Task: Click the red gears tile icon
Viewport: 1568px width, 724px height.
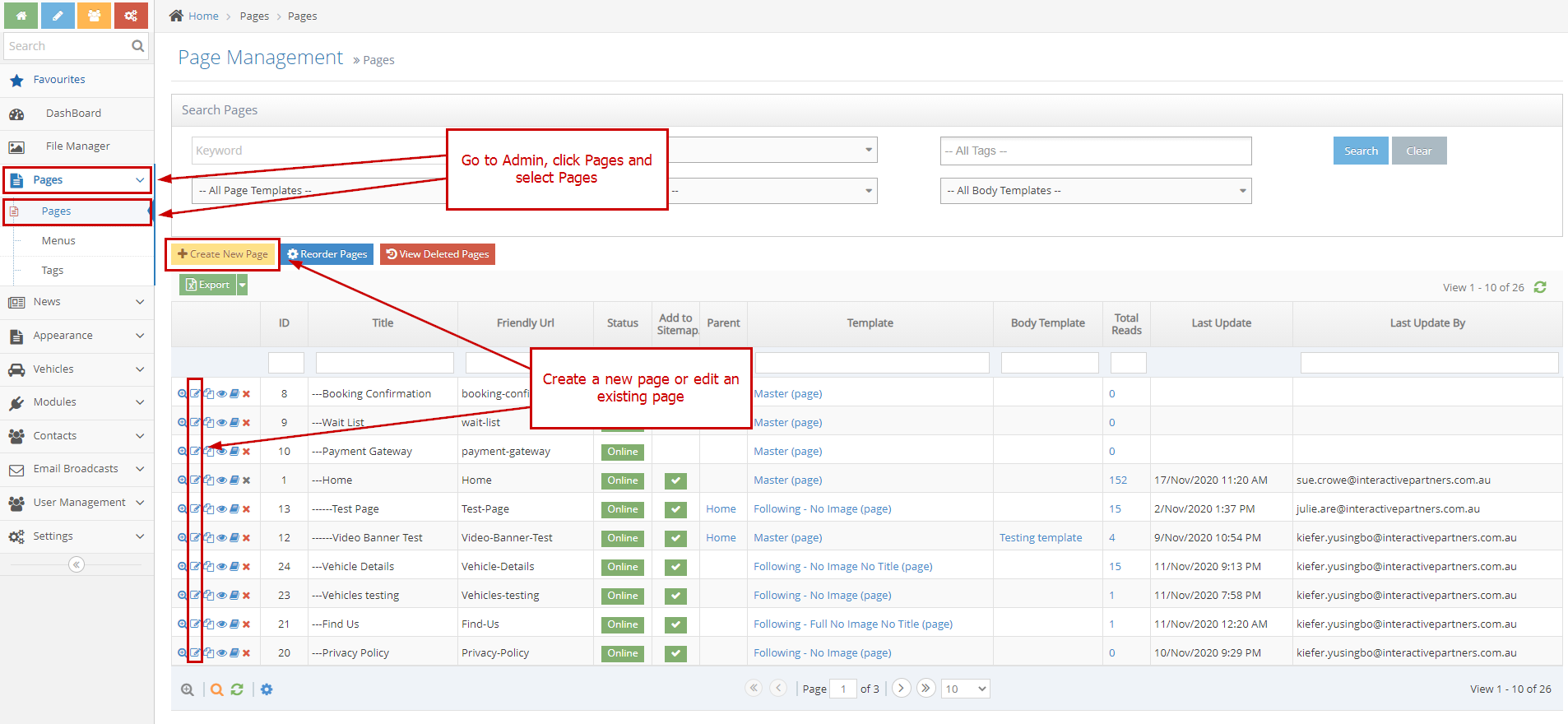Action: 131,16
